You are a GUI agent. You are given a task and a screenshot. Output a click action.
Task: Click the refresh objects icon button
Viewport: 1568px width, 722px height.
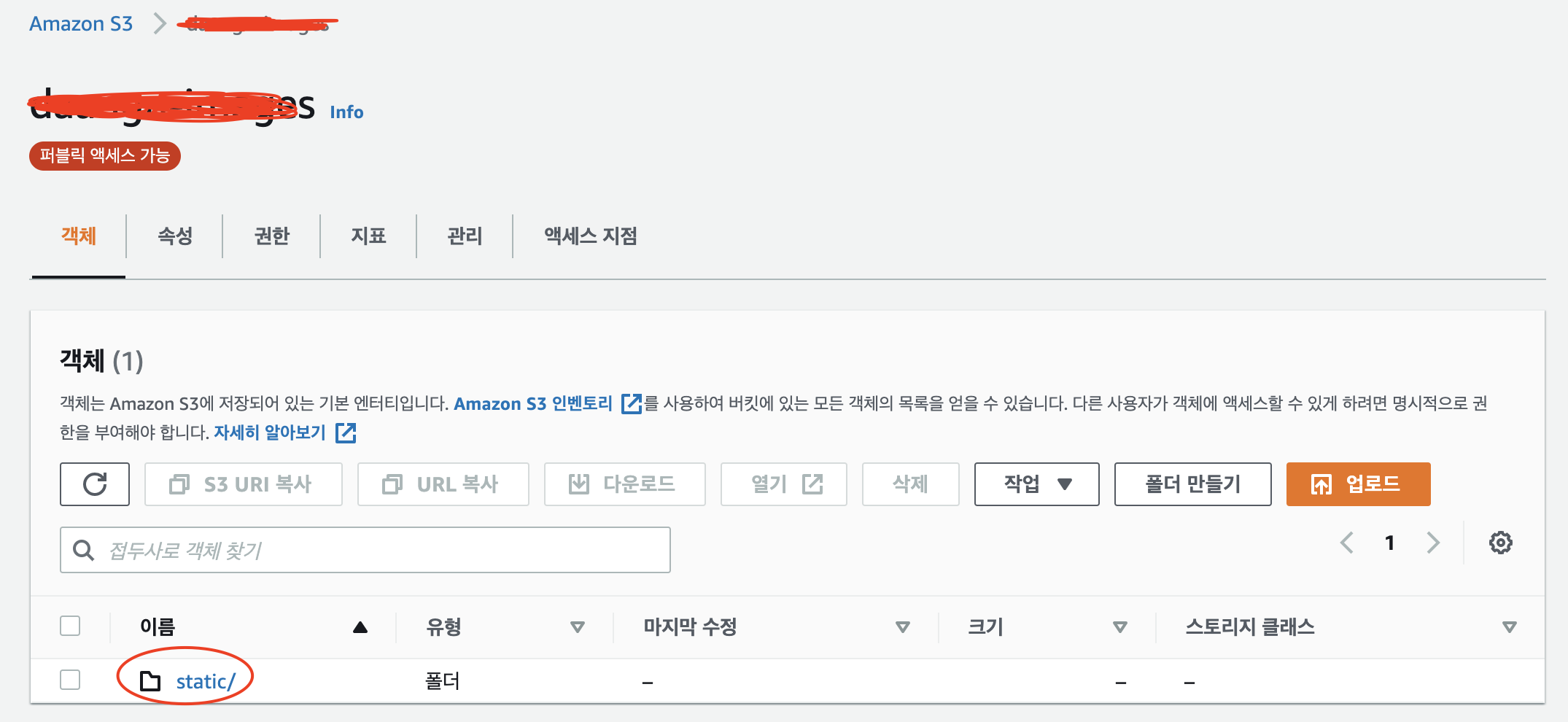click(95, 484)
